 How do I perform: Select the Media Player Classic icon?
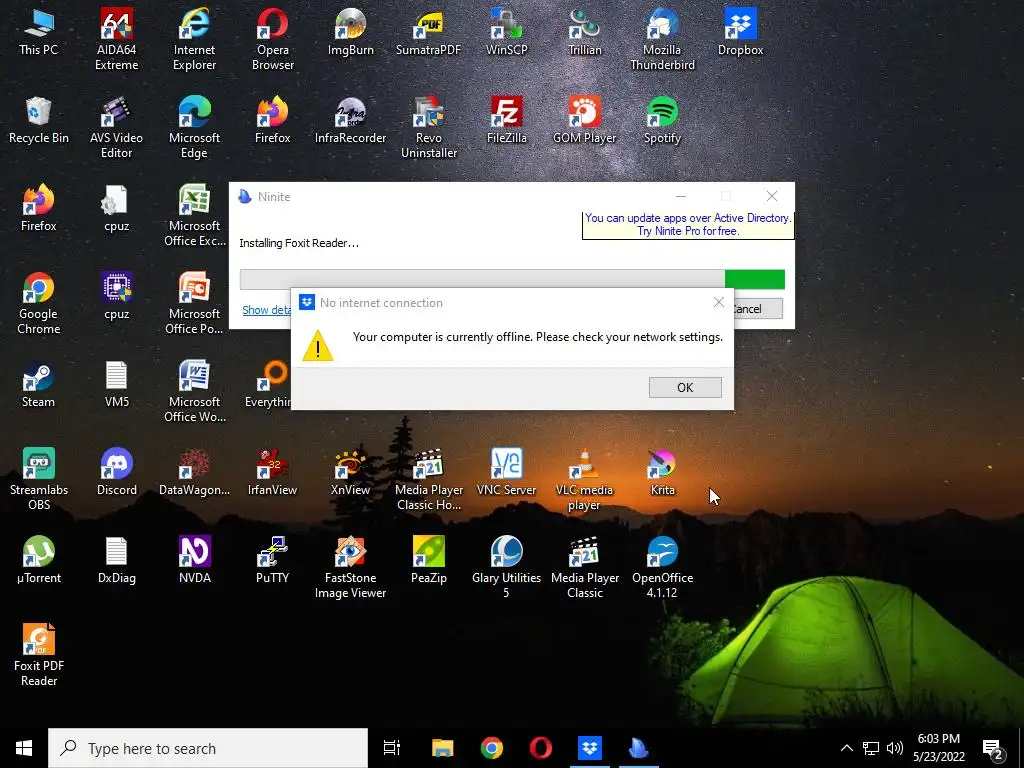point(584,568)
